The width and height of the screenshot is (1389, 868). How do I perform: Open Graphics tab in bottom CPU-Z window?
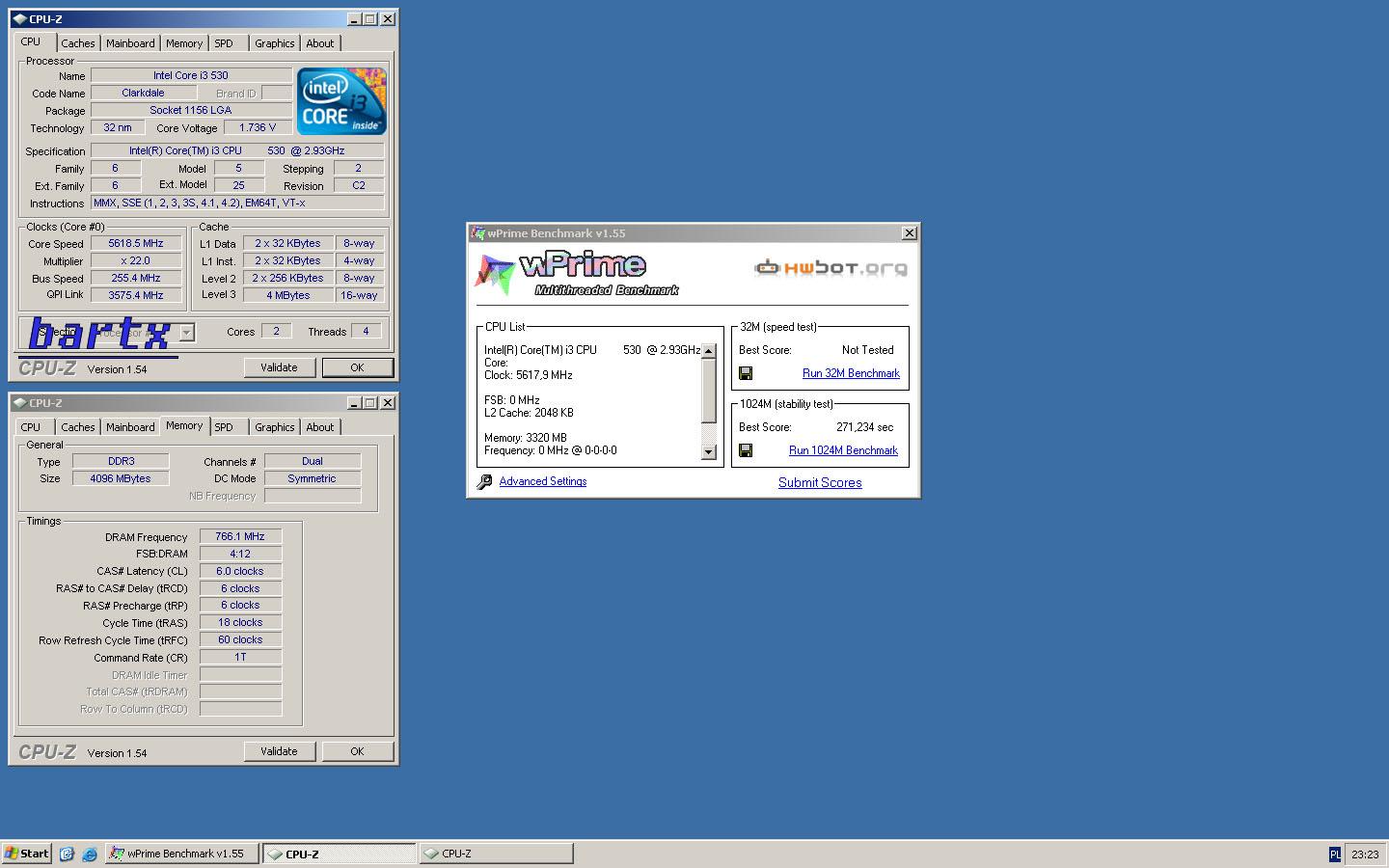(x=275, y=427)
